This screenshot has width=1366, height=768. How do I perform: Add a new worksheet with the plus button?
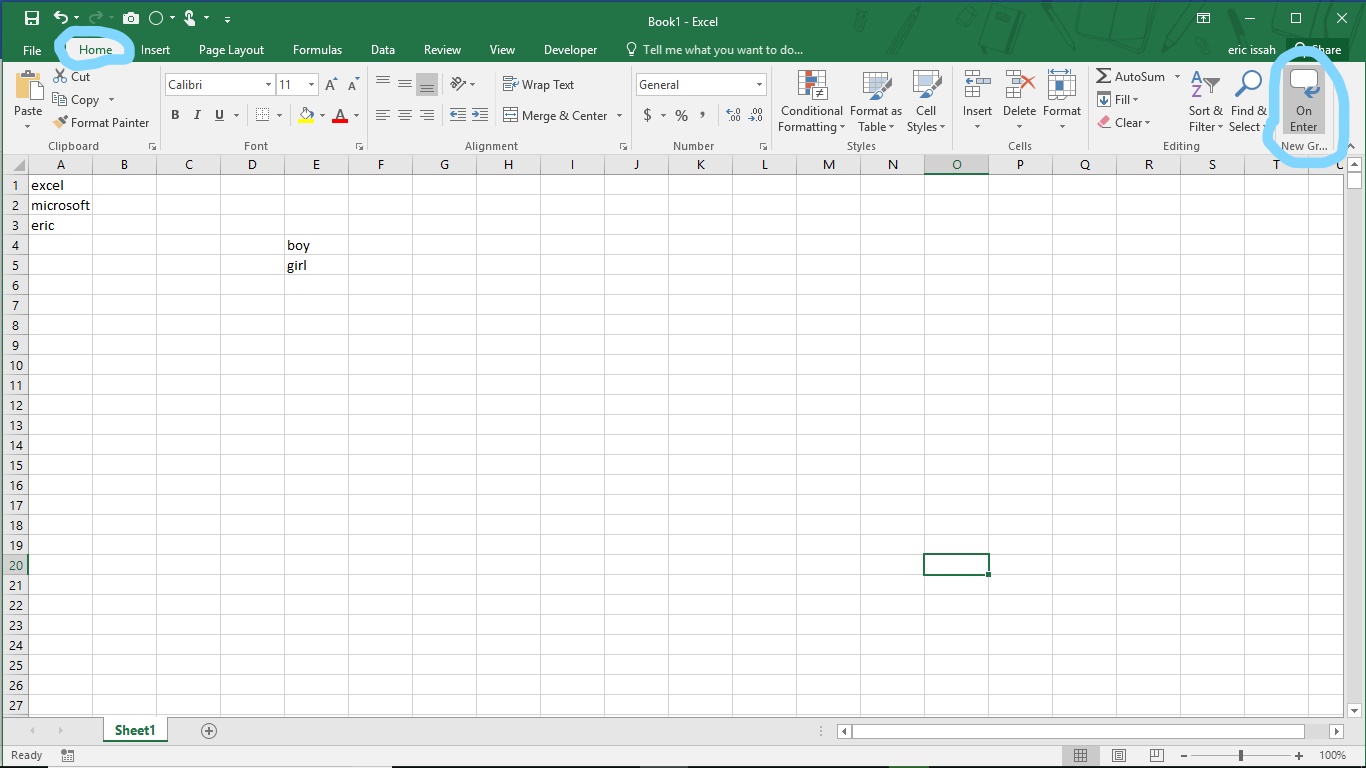point(208,730)
